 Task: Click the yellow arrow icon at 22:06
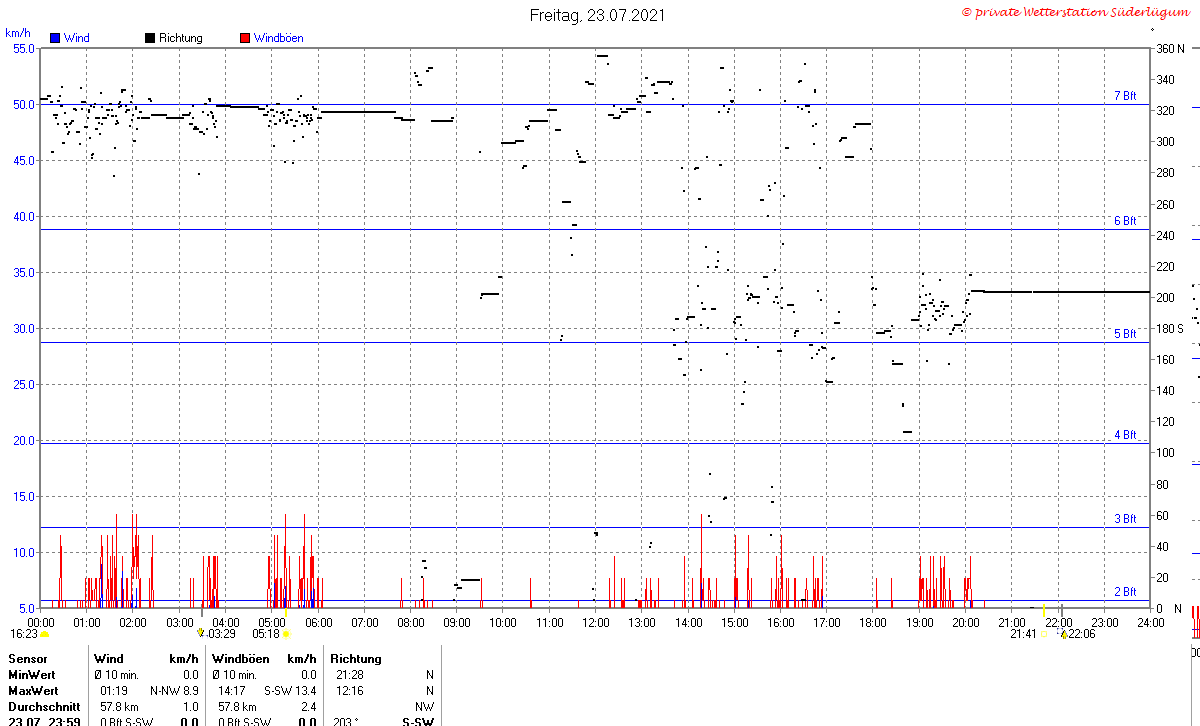click(x=1064, y=634)
